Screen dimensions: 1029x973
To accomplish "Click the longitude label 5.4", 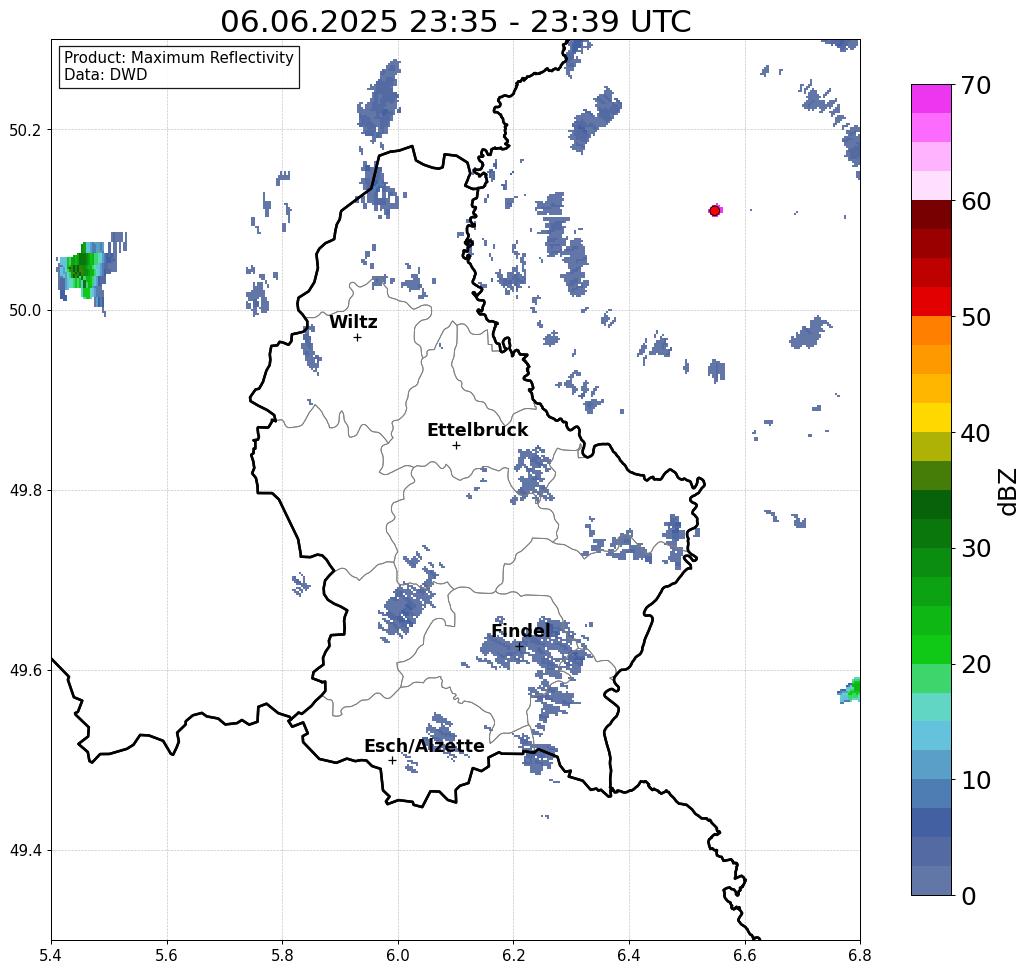I will (51, 955).
